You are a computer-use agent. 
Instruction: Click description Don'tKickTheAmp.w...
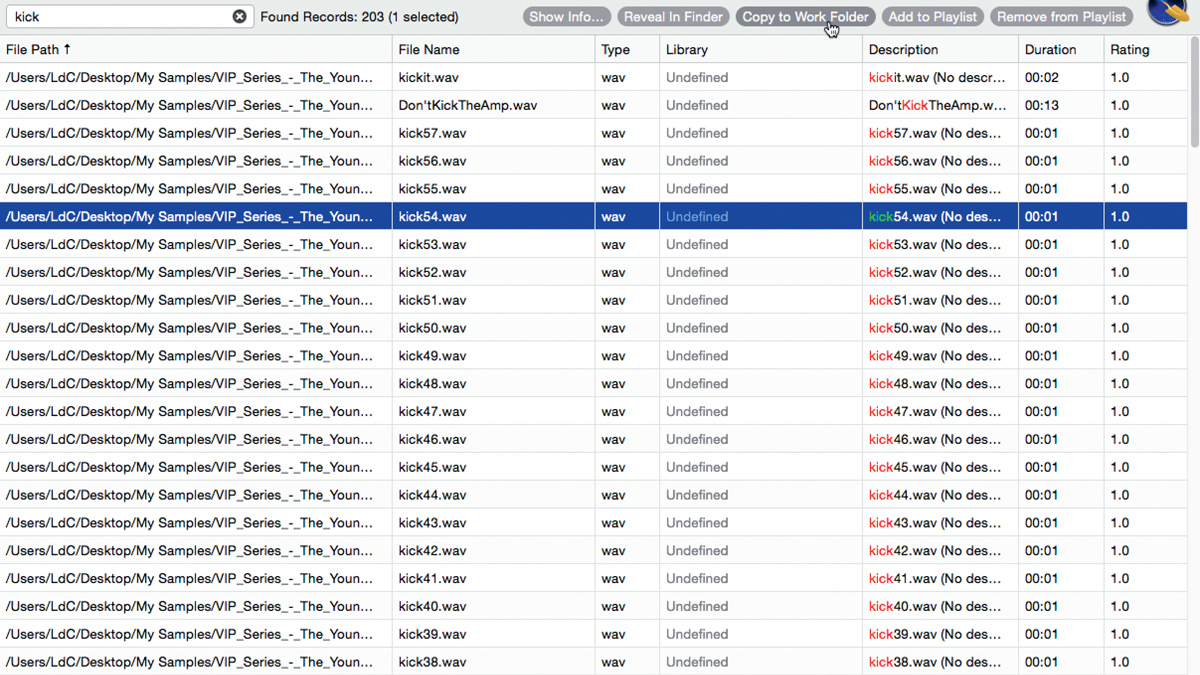point(938,105)
